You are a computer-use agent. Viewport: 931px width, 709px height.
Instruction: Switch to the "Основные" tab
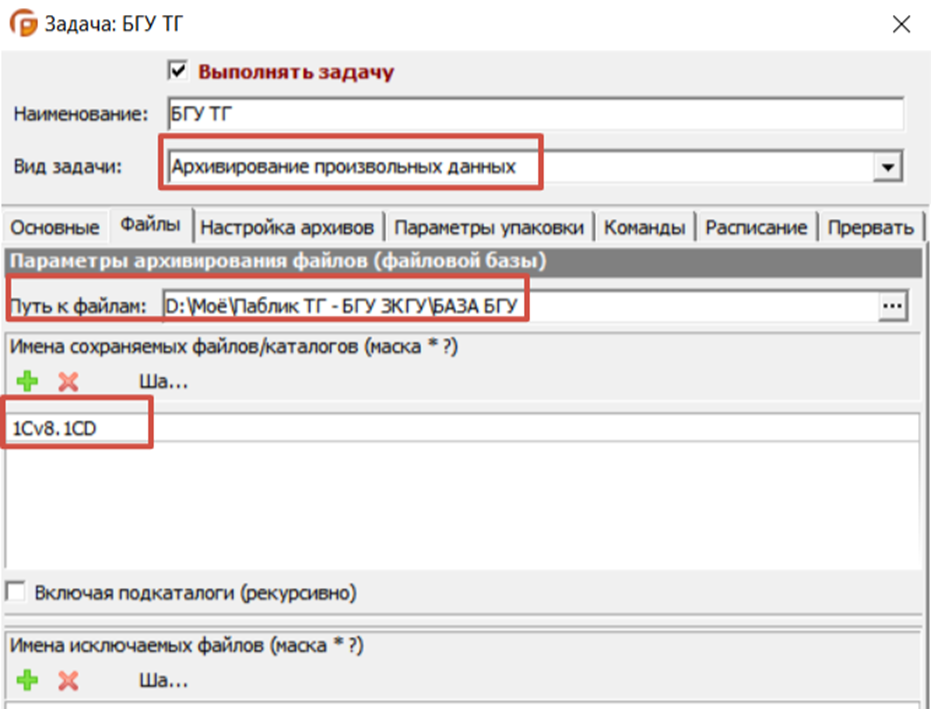point(55,227)
